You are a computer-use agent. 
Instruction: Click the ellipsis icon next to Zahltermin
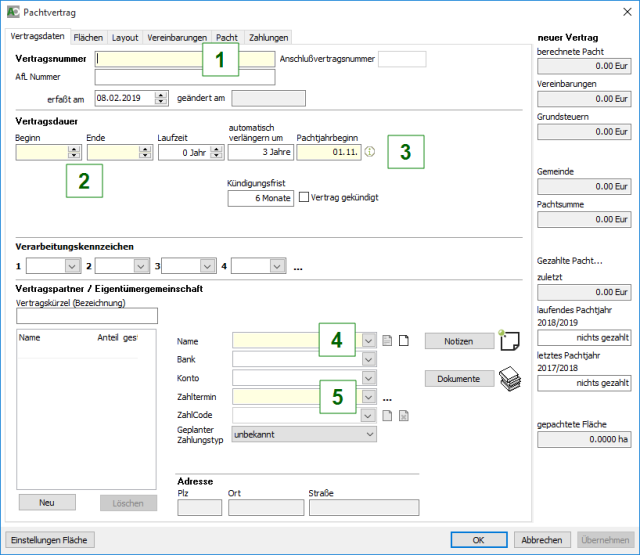click(387, 397)
